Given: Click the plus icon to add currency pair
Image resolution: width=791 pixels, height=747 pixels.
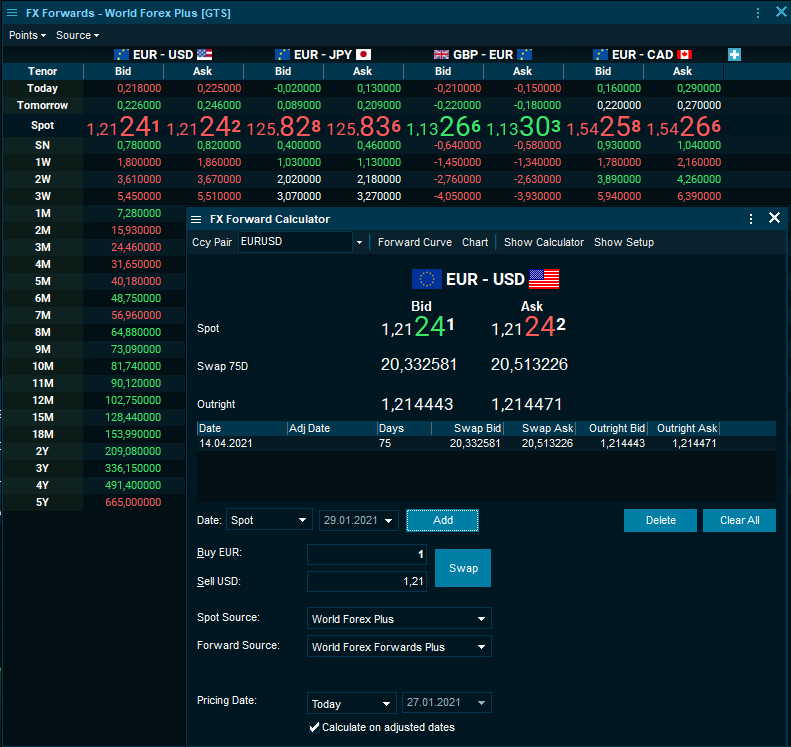Looking at the screenshot, I should coord(734,54).
